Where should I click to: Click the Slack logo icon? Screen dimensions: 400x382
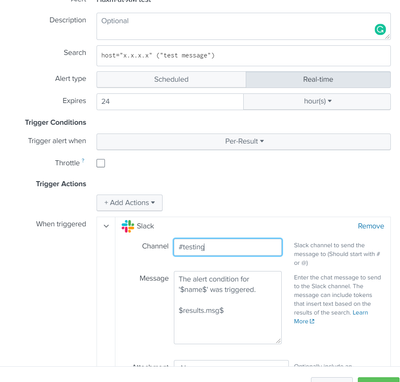(128, 226)
